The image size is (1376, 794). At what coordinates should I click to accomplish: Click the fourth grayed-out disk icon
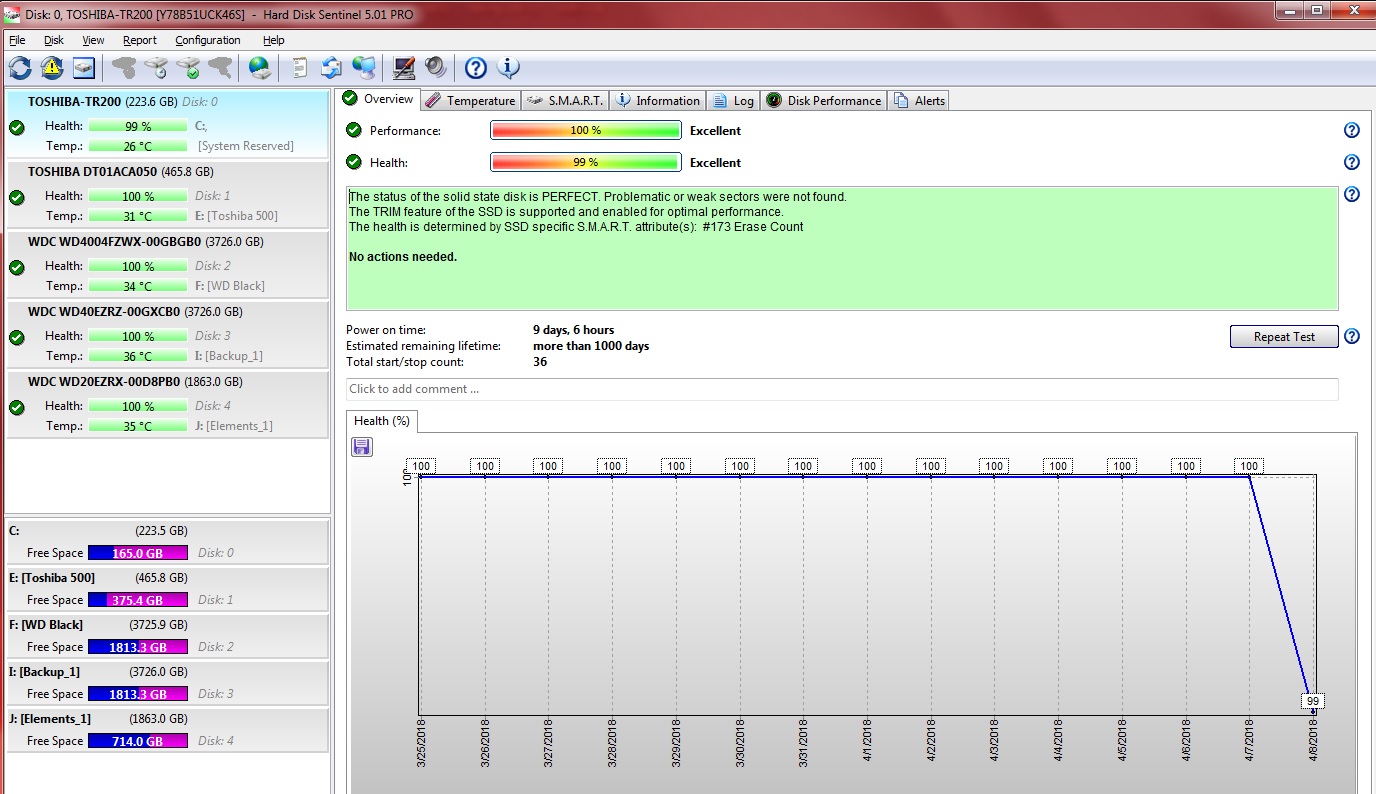point(219,68)
